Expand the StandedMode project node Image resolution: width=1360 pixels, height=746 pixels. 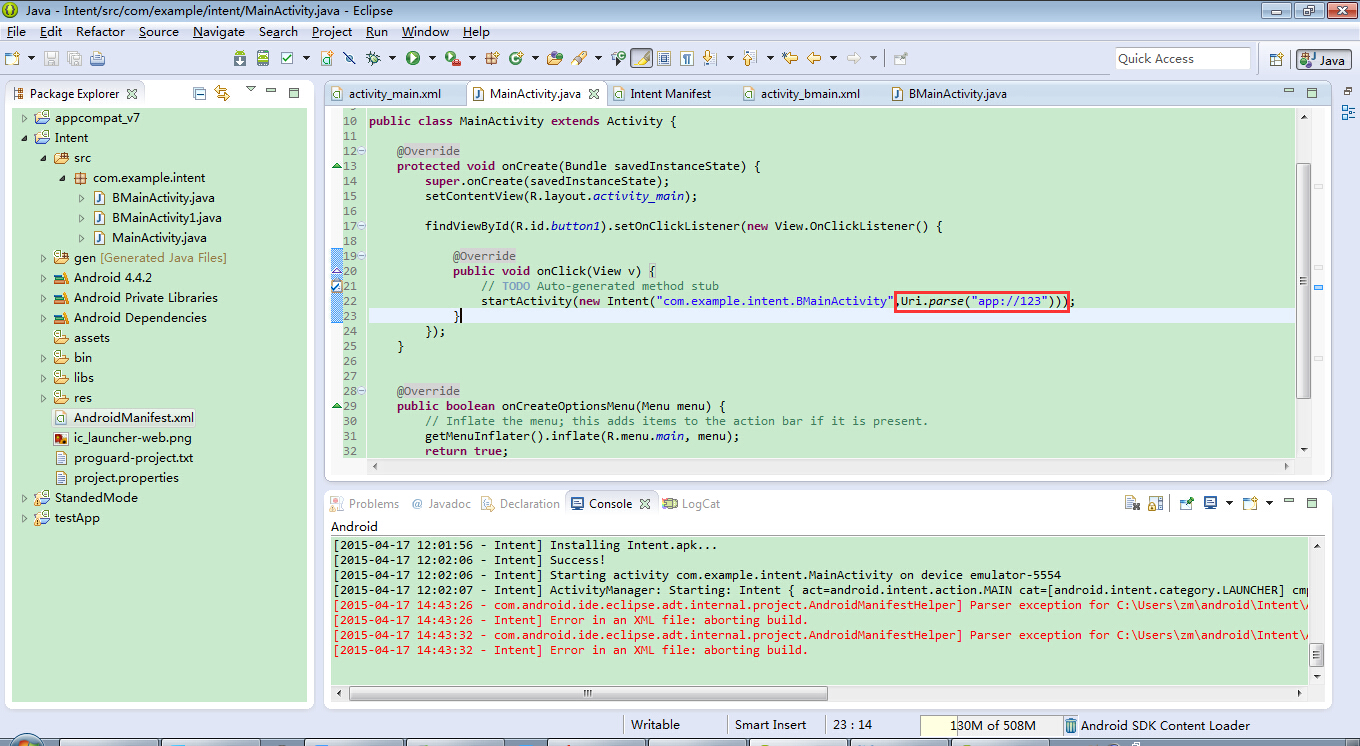[x=25, y=498]
